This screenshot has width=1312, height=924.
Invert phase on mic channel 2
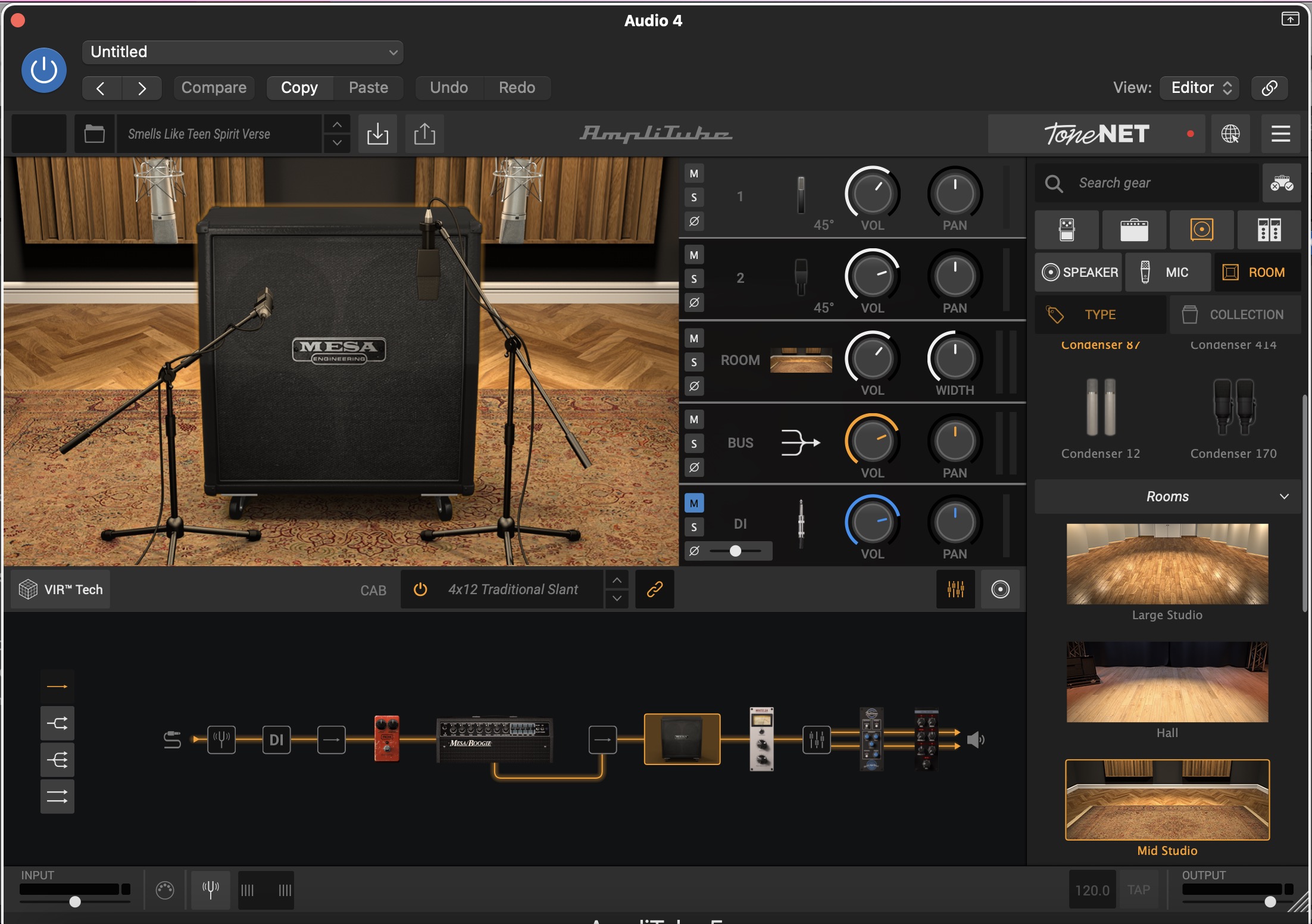point(694,302)
